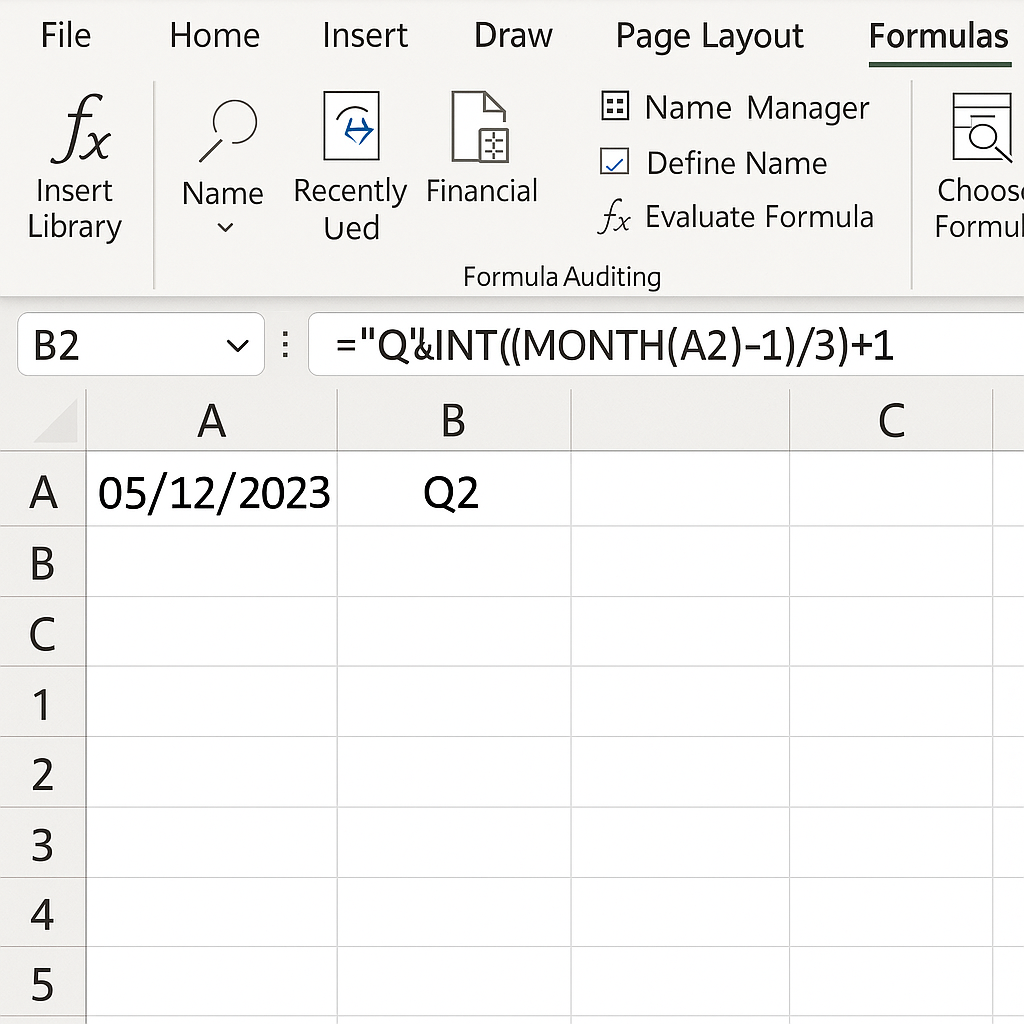Click the Define Name label
1024x1024 pixels.
[737, 163]
